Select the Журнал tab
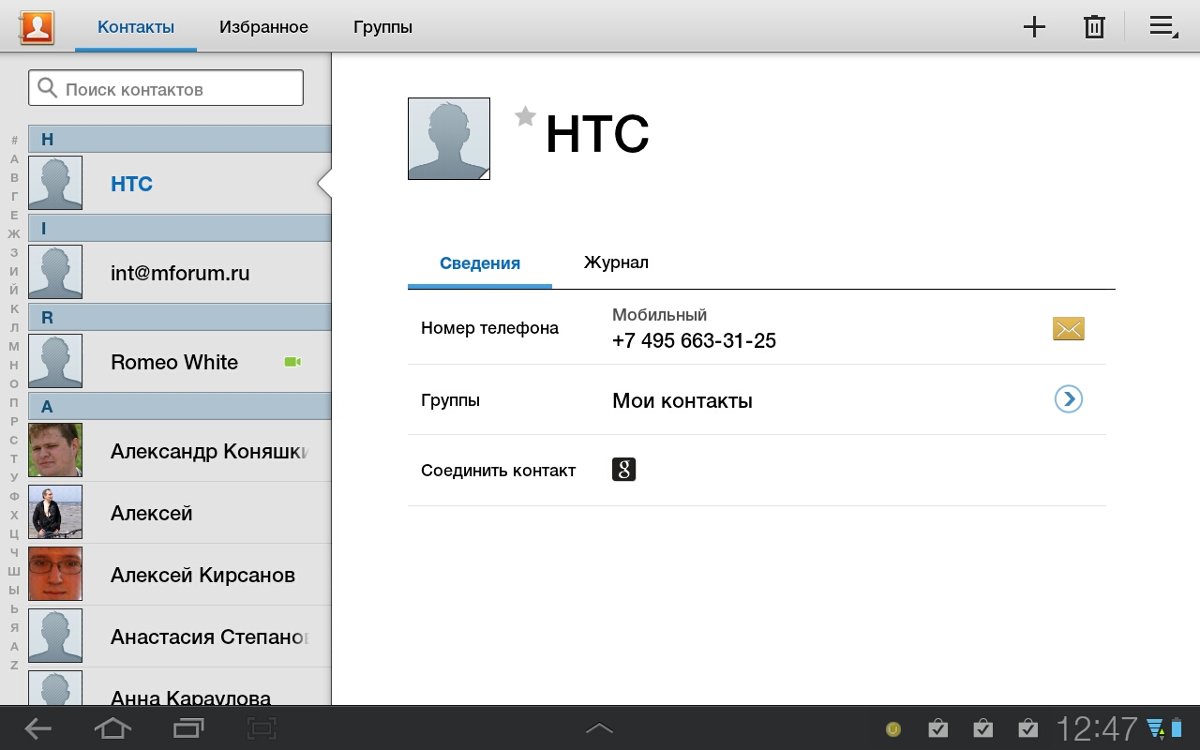The width and height of the screenshot is (1200, 750). tap(616, 263)
